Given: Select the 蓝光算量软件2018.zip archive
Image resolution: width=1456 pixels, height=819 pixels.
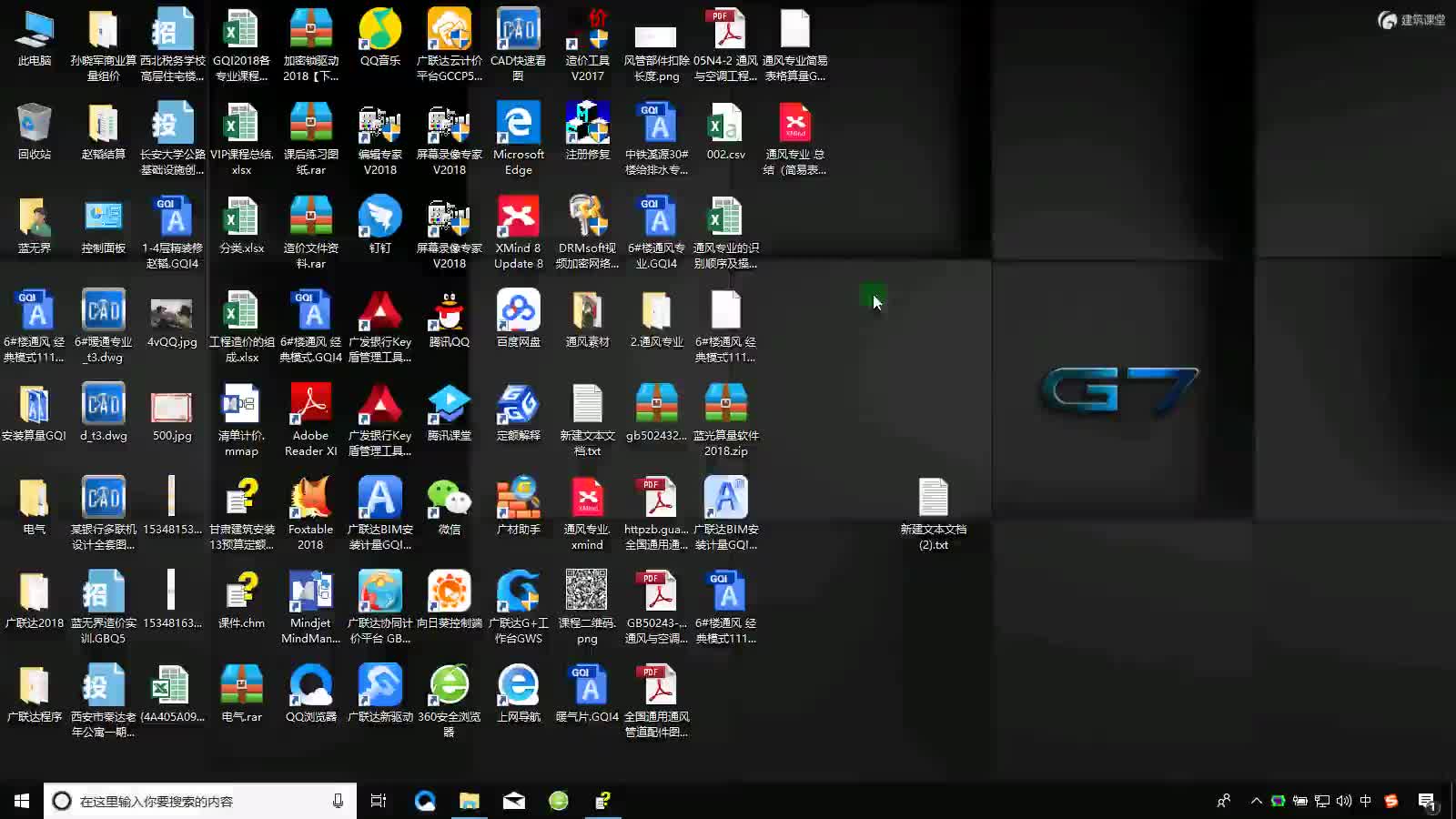Looking at the screenshot, I should 726,420.
